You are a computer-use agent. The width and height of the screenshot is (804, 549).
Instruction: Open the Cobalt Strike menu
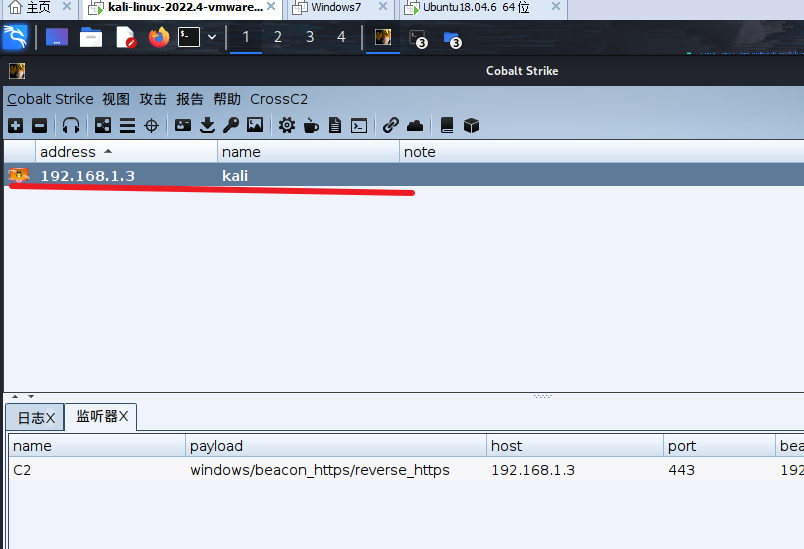(x=50, y=99)
